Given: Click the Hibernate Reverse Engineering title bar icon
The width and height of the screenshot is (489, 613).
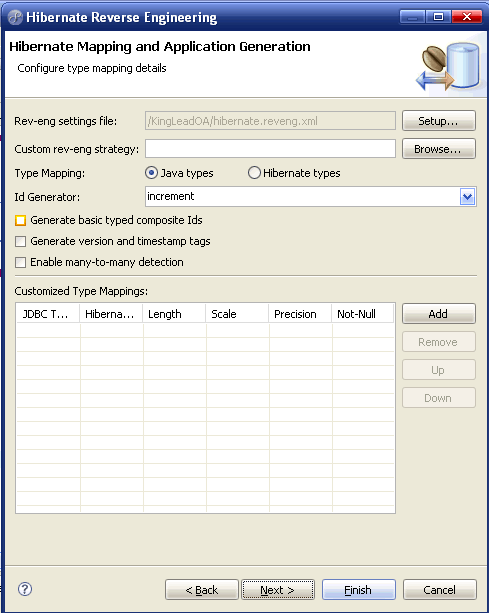Looking at the screenshot, I should 15,17.
